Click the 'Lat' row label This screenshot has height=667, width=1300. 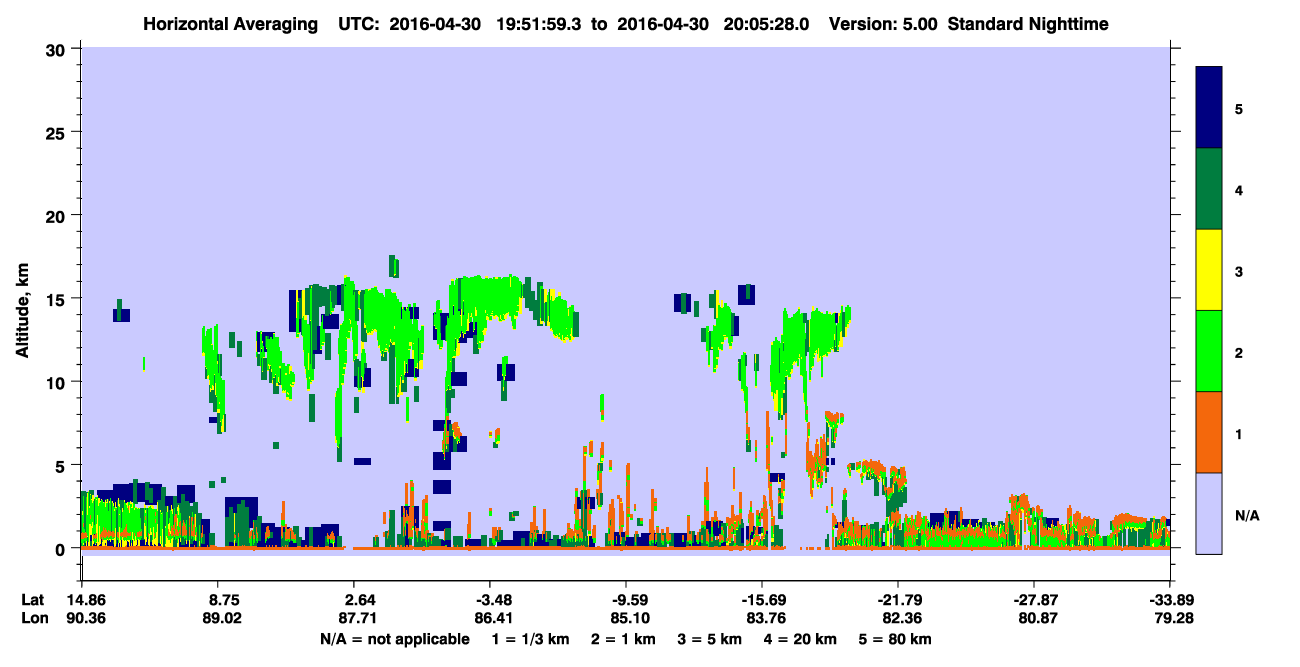(x=32, y=600)
